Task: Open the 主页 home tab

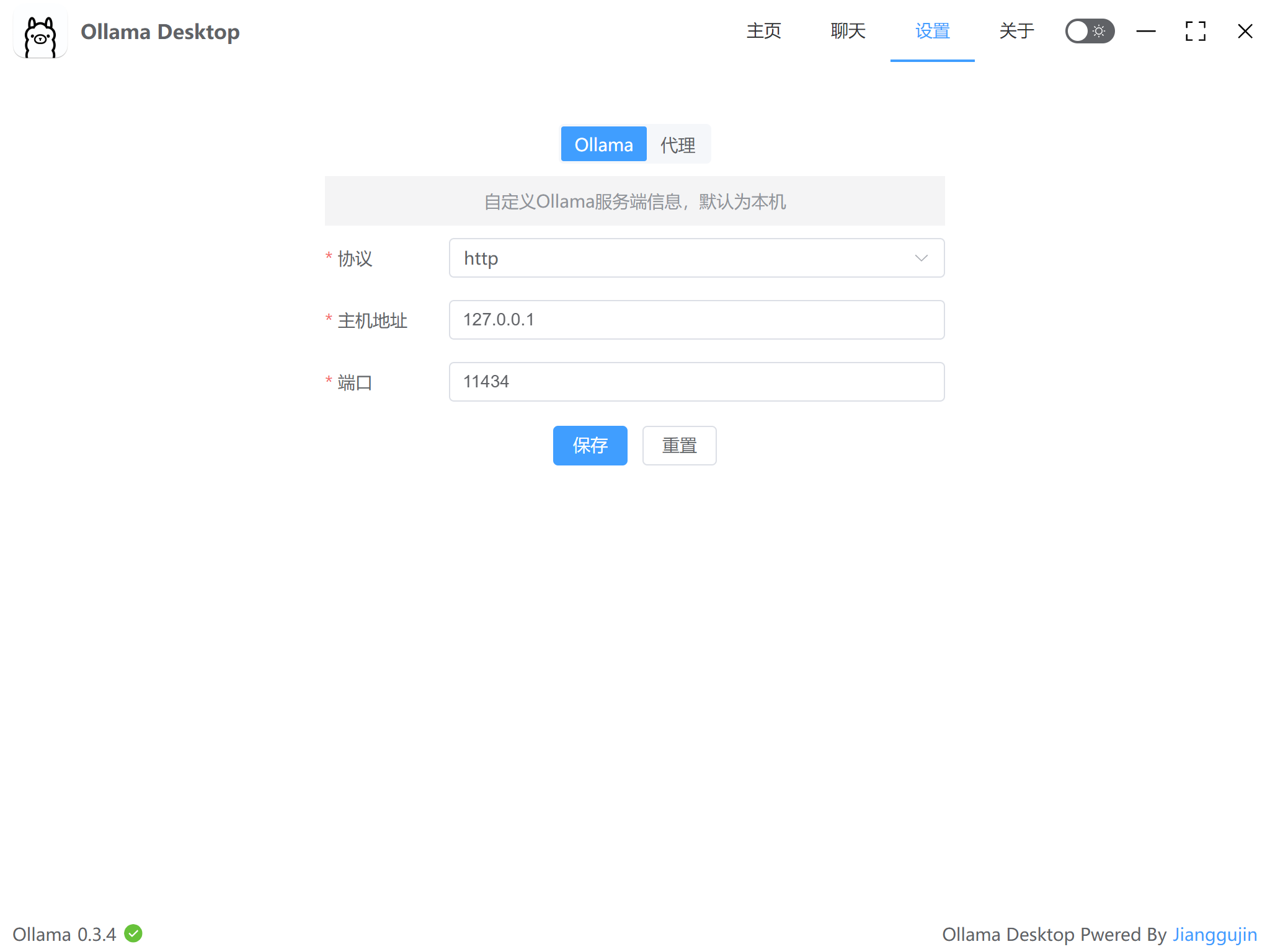Action: tap(763, 31)
